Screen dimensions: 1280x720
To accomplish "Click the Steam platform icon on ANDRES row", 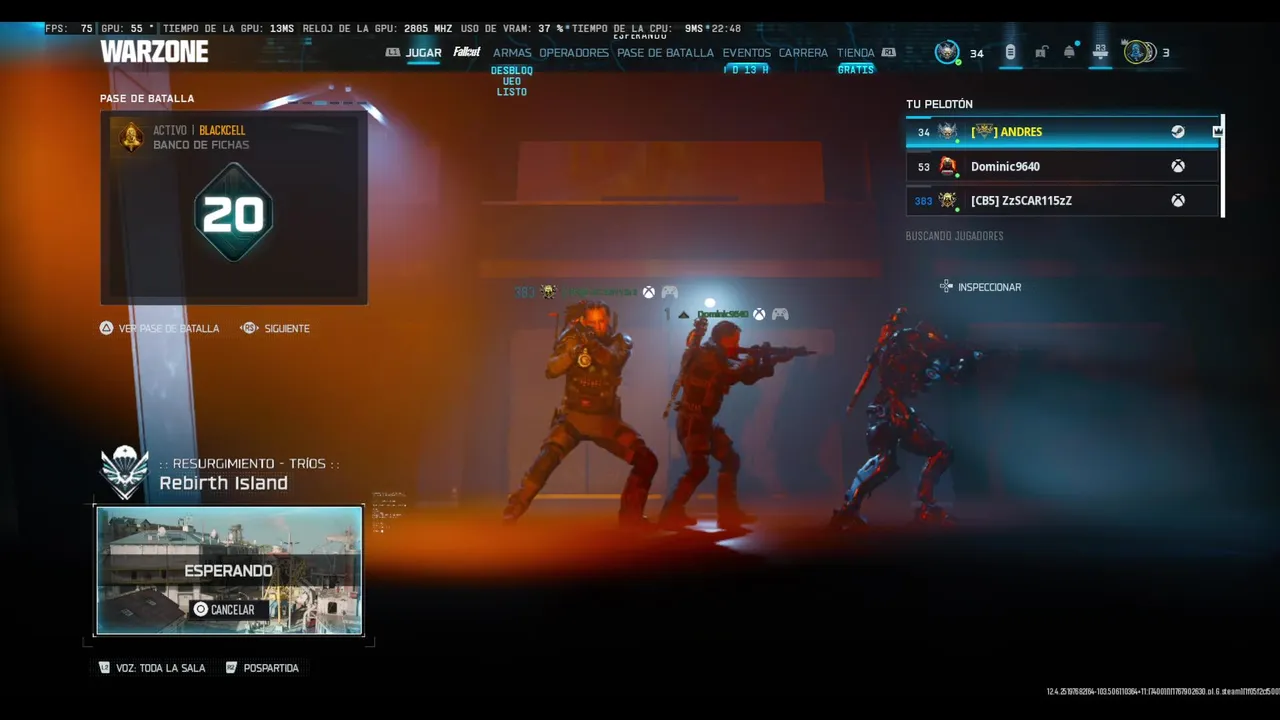I will (1178, 132).
